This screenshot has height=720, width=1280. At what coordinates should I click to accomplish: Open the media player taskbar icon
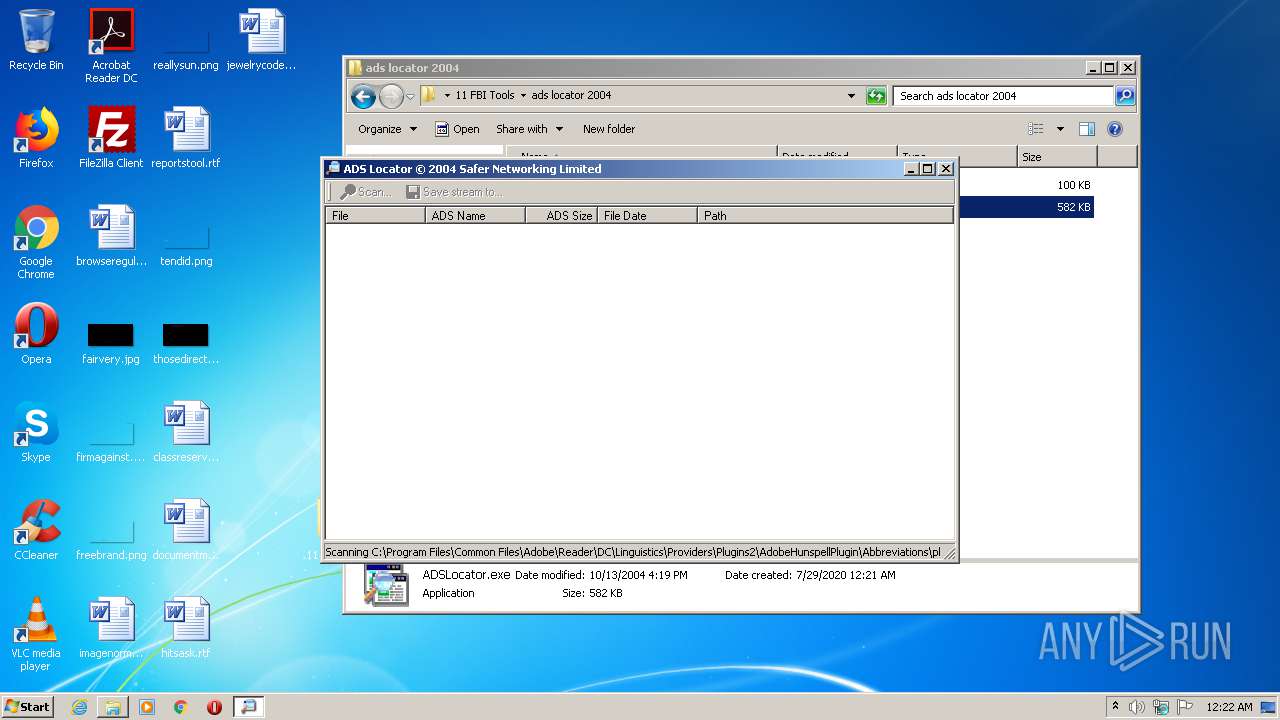pyautogui.click(x=147, y=707)
